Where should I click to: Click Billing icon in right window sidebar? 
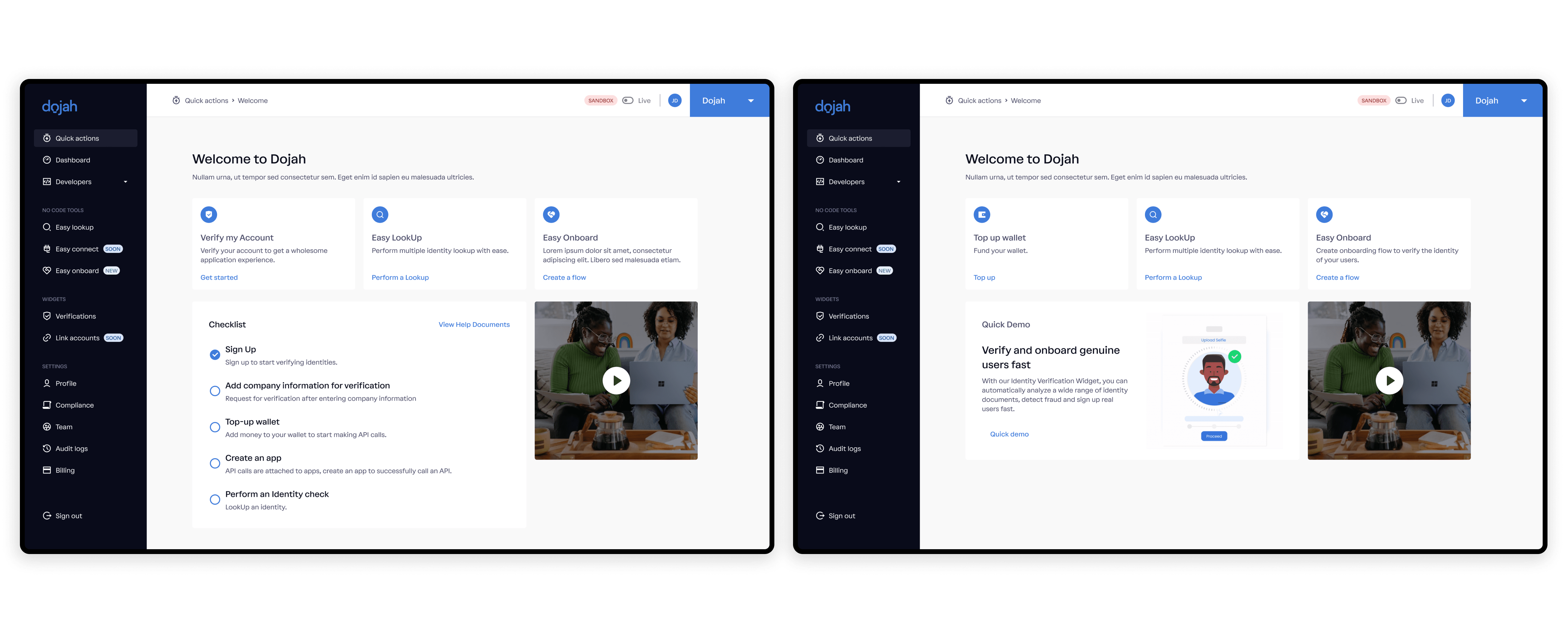(x=820, y=470)
